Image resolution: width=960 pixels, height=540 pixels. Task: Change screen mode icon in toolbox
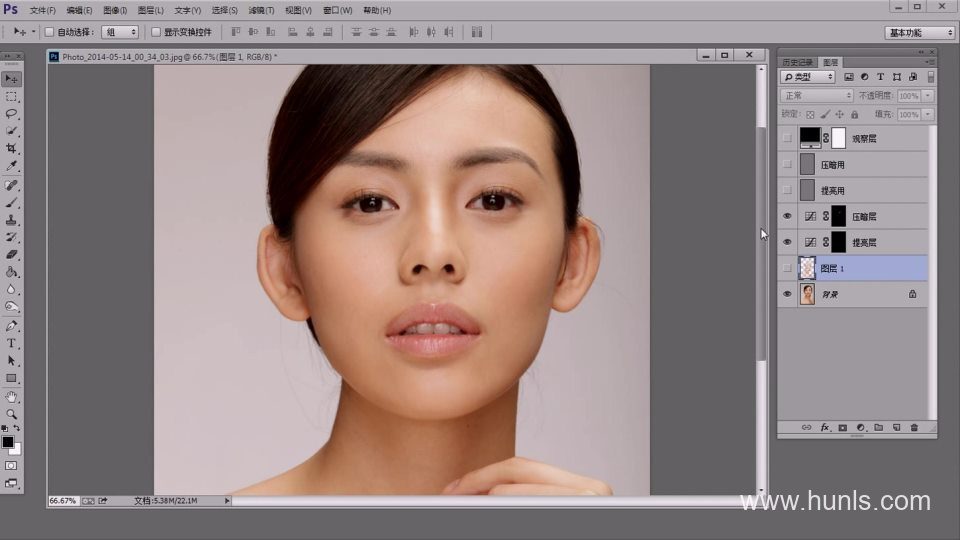pyautogui.click(x=12, y=484)
